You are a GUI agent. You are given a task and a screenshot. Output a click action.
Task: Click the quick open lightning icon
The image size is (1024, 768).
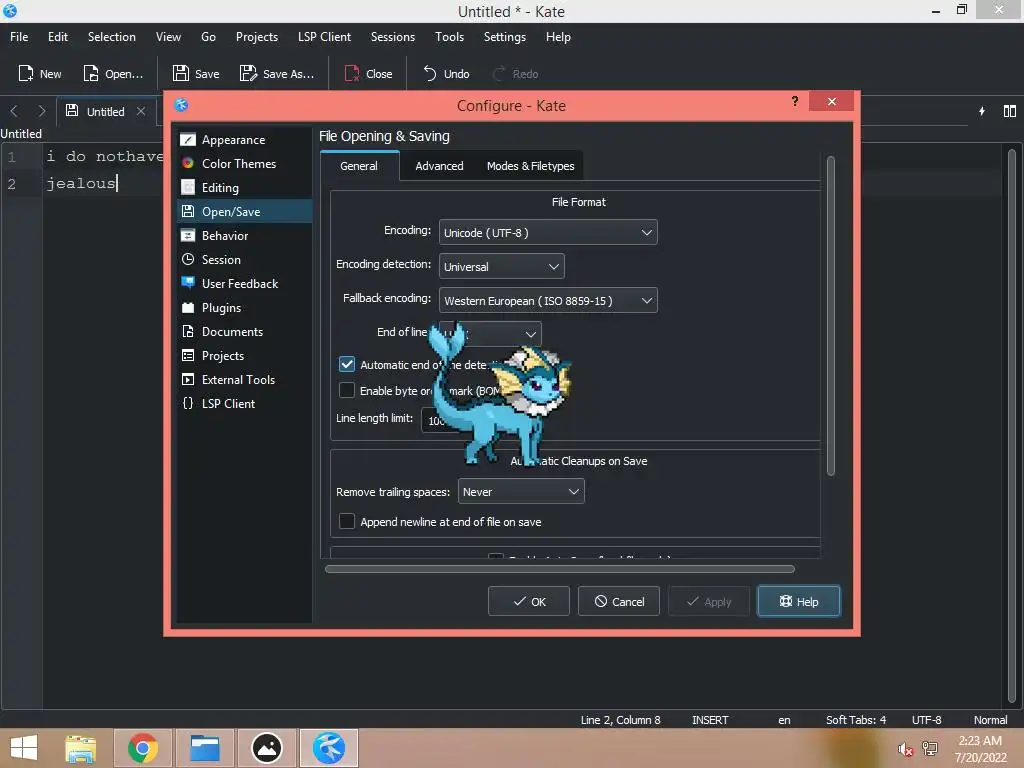pyautogui.click(x=982, y=111)
